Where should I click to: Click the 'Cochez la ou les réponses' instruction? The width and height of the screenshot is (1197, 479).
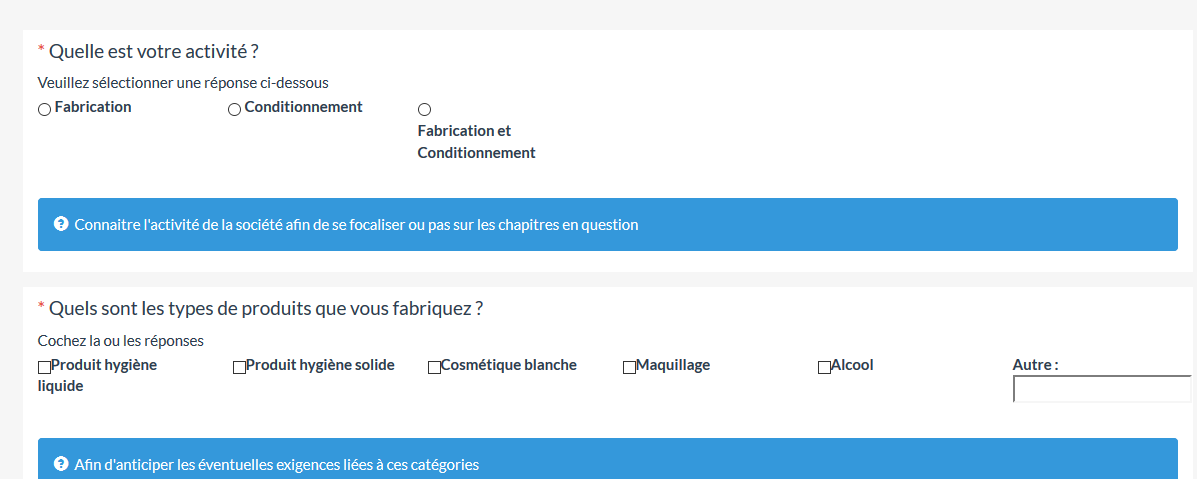[x=120, y=341]
